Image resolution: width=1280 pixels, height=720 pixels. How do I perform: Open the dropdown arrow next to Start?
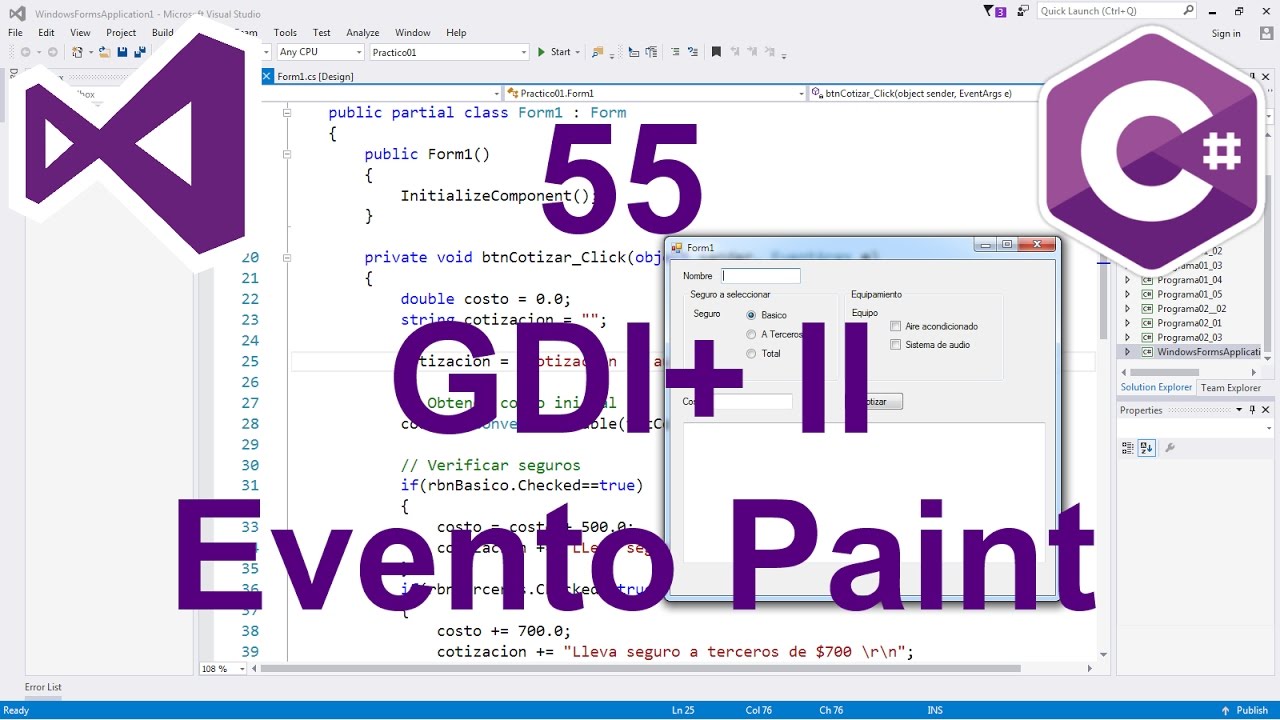coord(579,52)
